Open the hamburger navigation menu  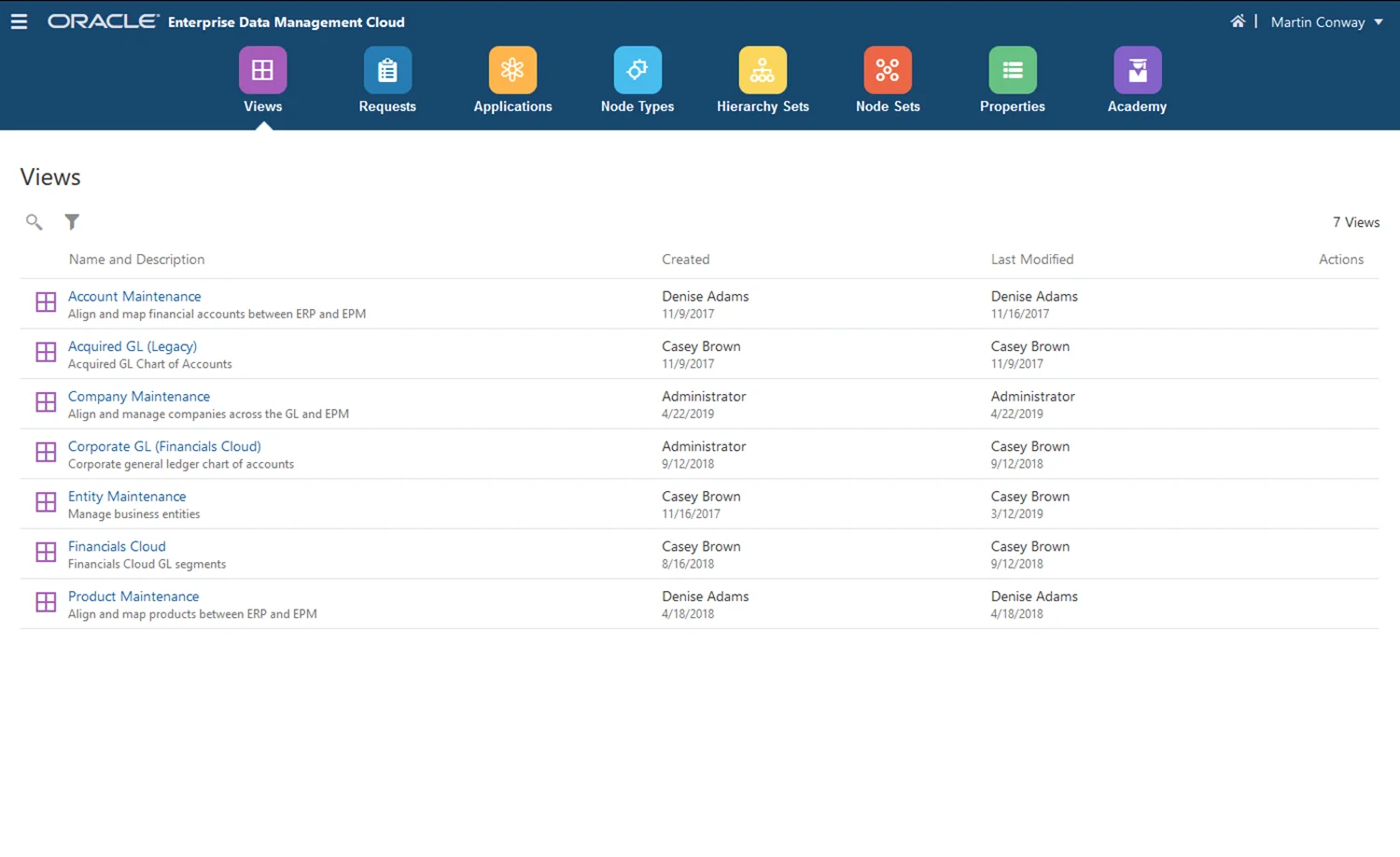tap(19, 21)
